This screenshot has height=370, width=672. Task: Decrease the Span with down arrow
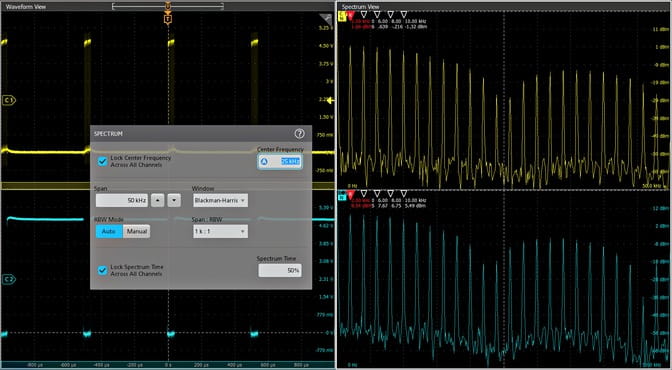174,200
